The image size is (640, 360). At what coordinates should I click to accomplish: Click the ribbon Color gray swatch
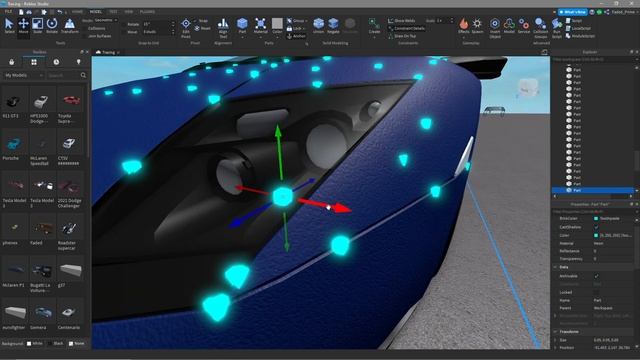(277, 24)
